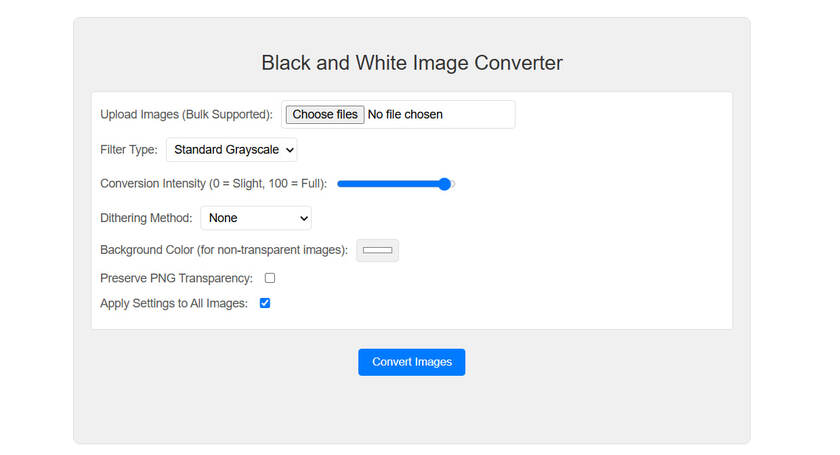This screenshot has width=840, height=455.
Task: Enable the Preserve PNG Transparency checkbox
Action: (x=270, y=278)
